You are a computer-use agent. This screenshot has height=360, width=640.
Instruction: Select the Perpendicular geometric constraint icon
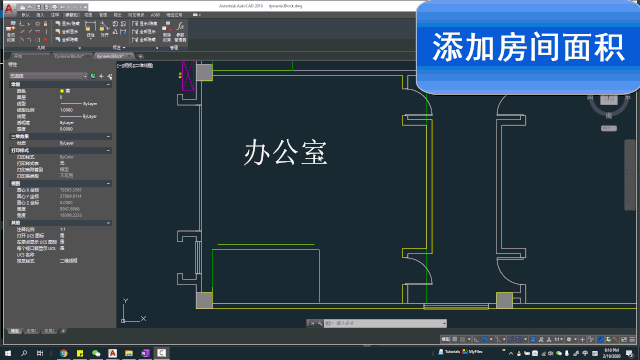pyautogui.click(x=29, y=32)
